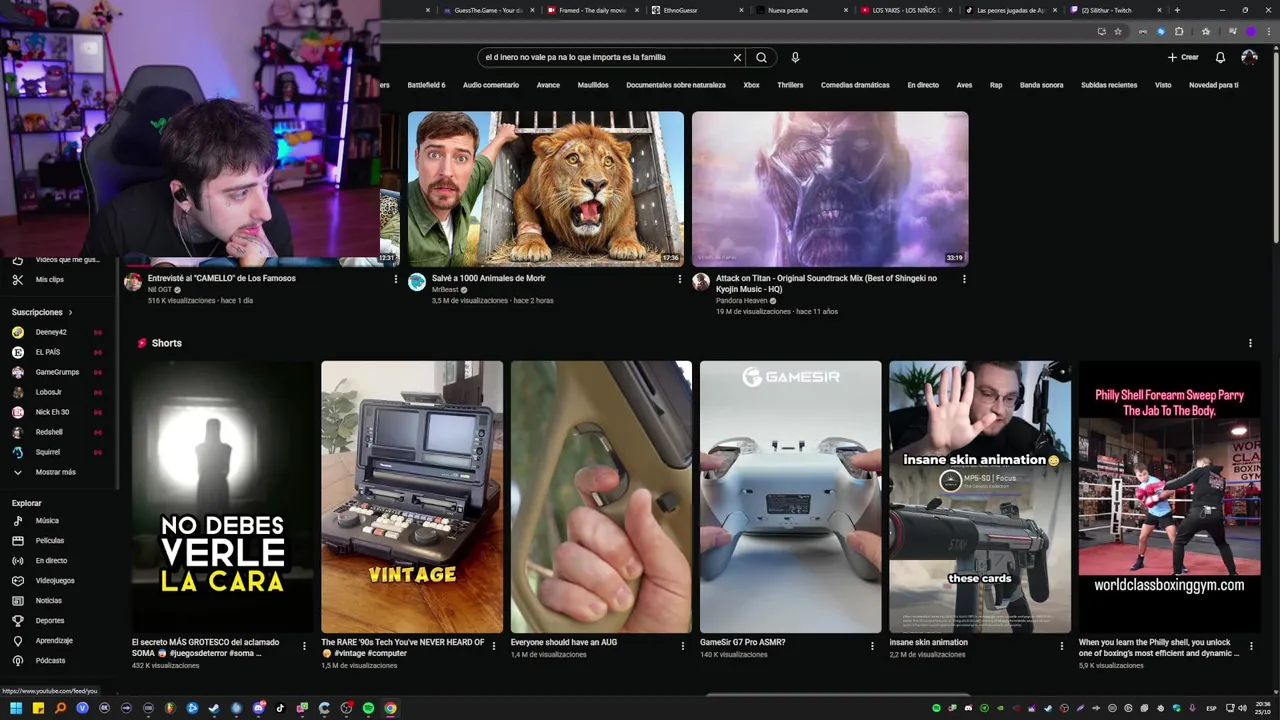
Task: Open the Música icon in Explorar
Action: click(17, 521)
